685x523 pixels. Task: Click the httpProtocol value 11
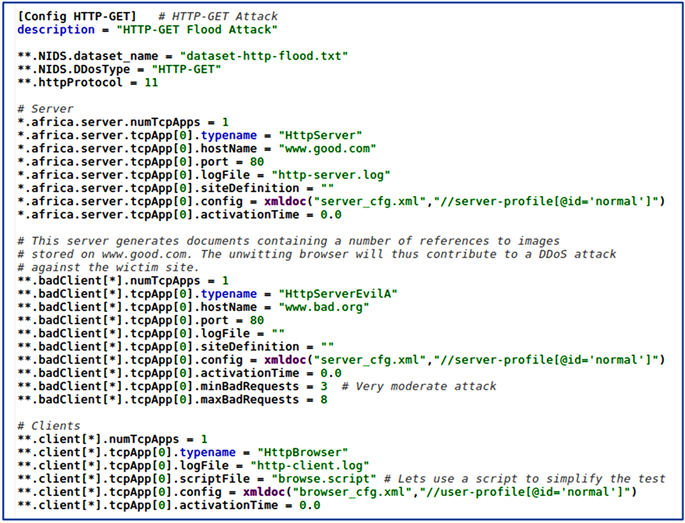[x=151, y=83]
